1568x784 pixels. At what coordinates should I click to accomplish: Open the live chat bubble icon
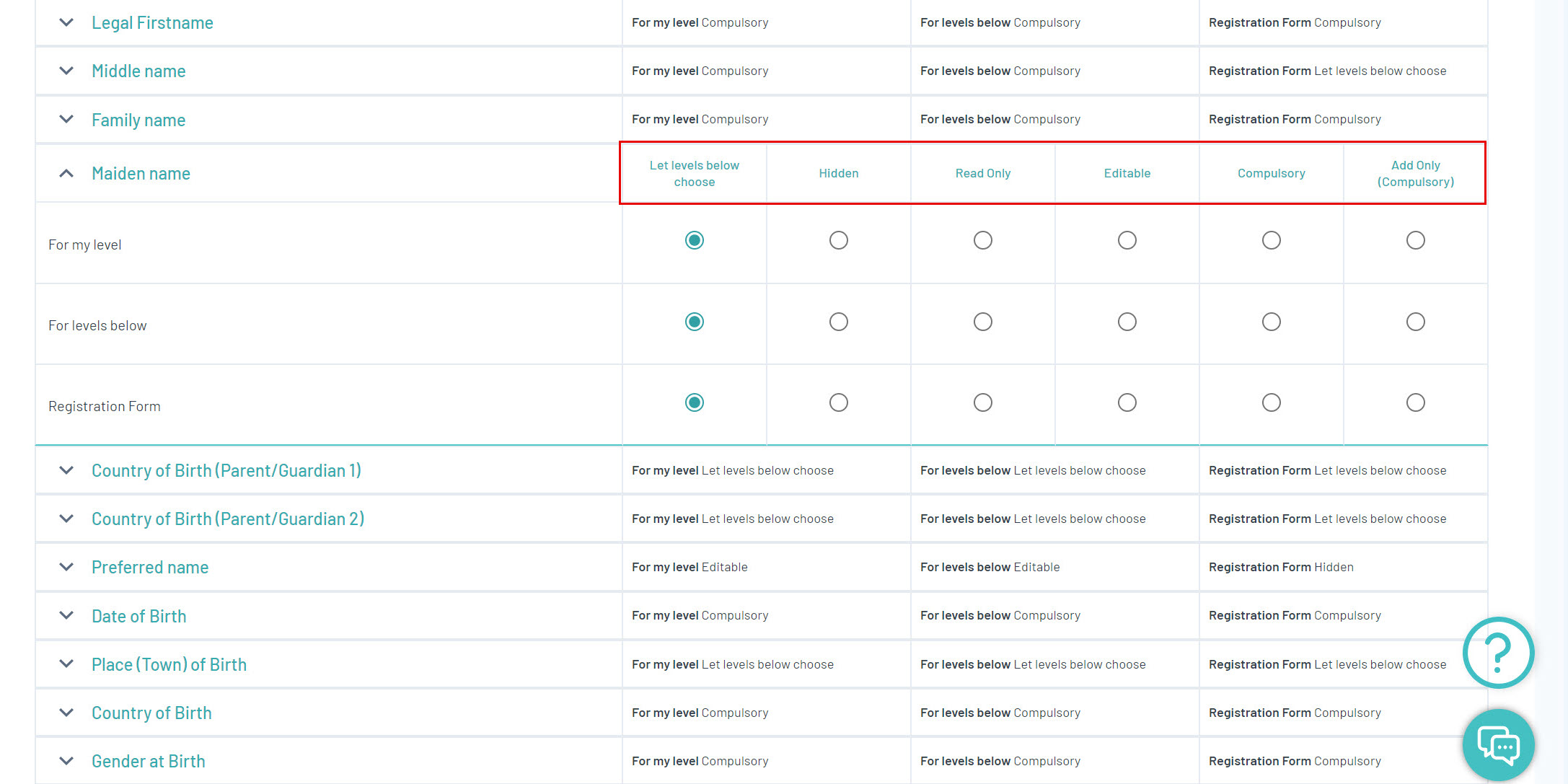(x=1498, y=744)
